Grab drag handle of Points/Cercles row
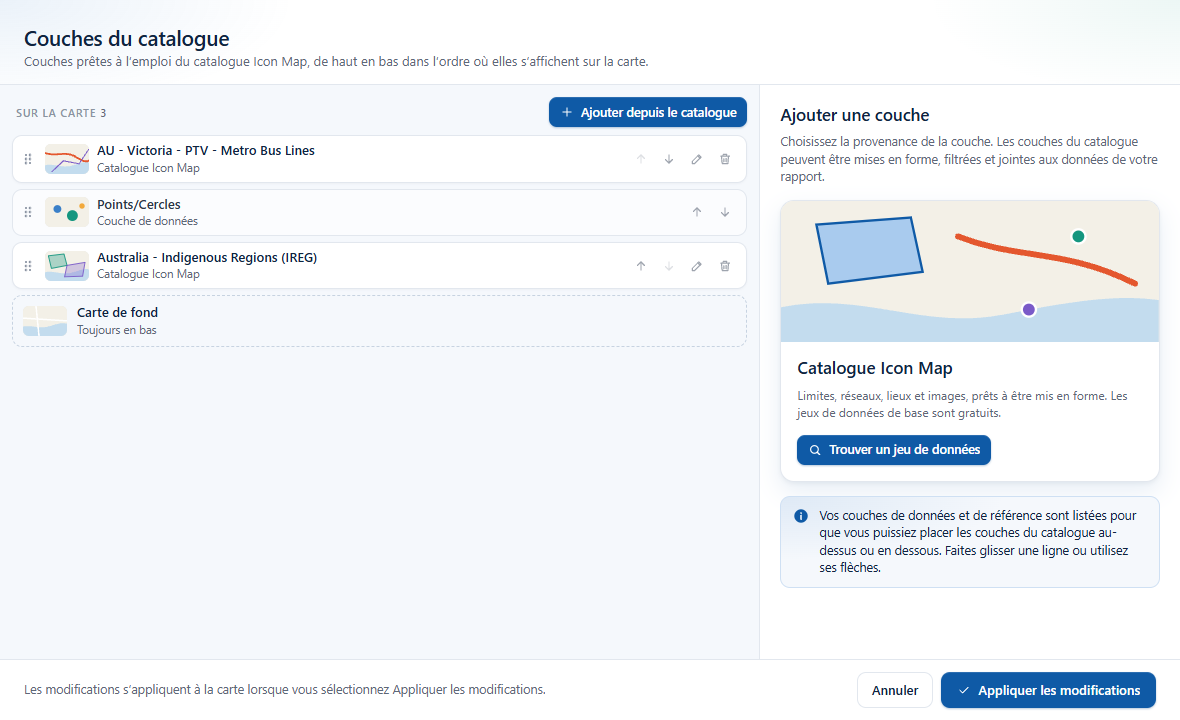 coord(28,212)
